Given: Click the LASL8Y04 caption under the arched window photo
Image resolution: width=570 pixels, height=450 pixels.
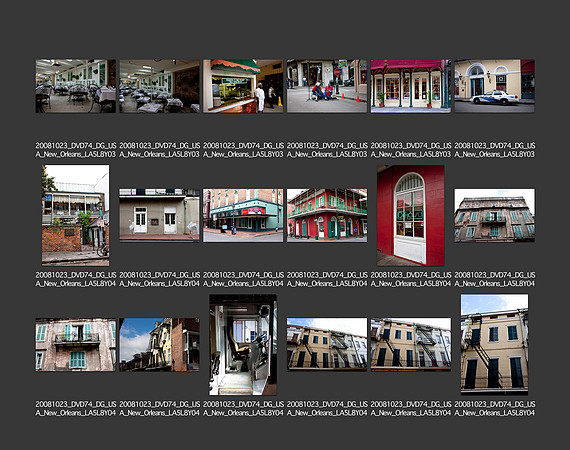Looking at the screenshot, I should pyautogui.click(x=411, y=279).
